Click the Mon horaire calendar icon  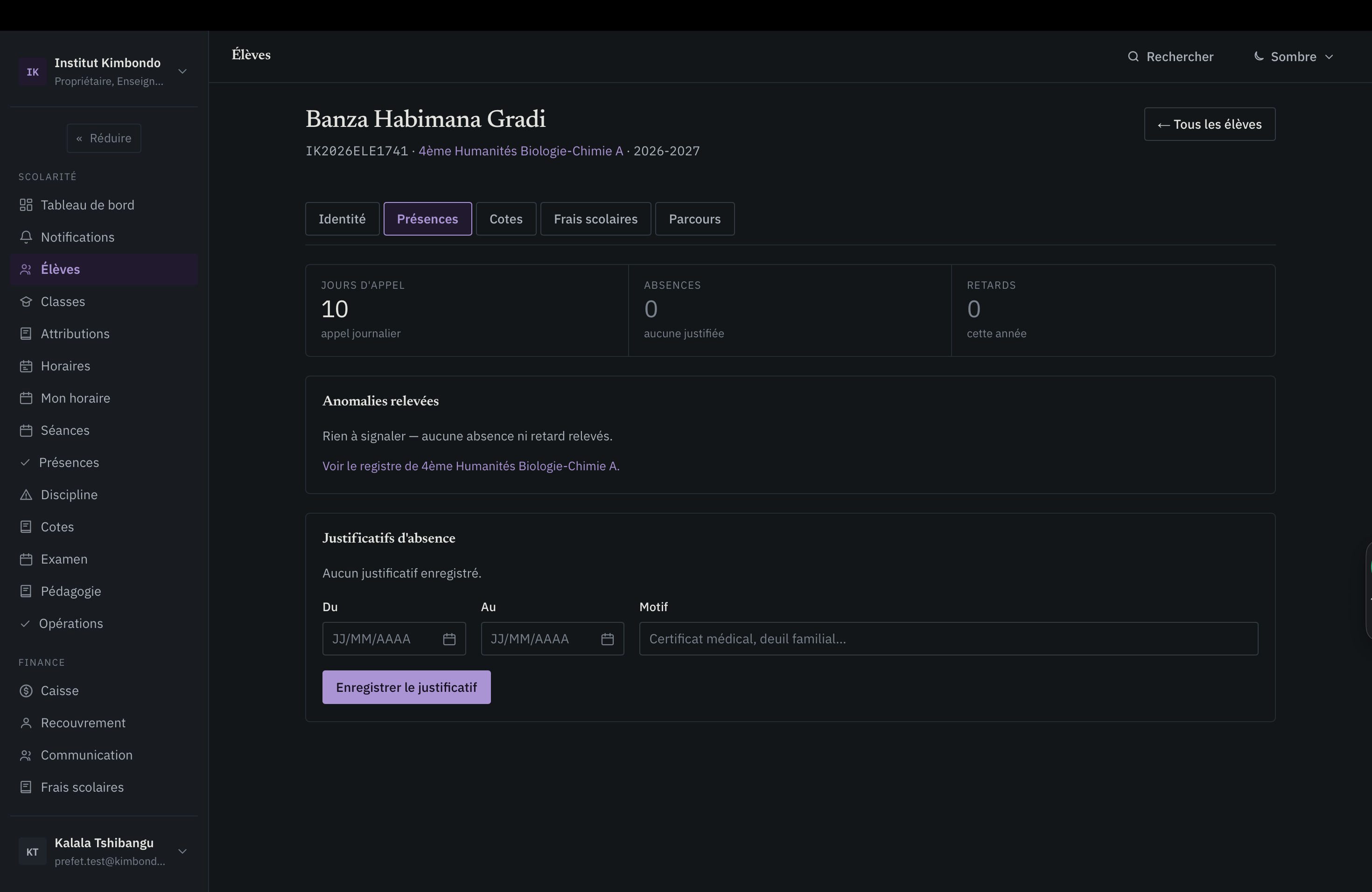[x=26, y=399]
